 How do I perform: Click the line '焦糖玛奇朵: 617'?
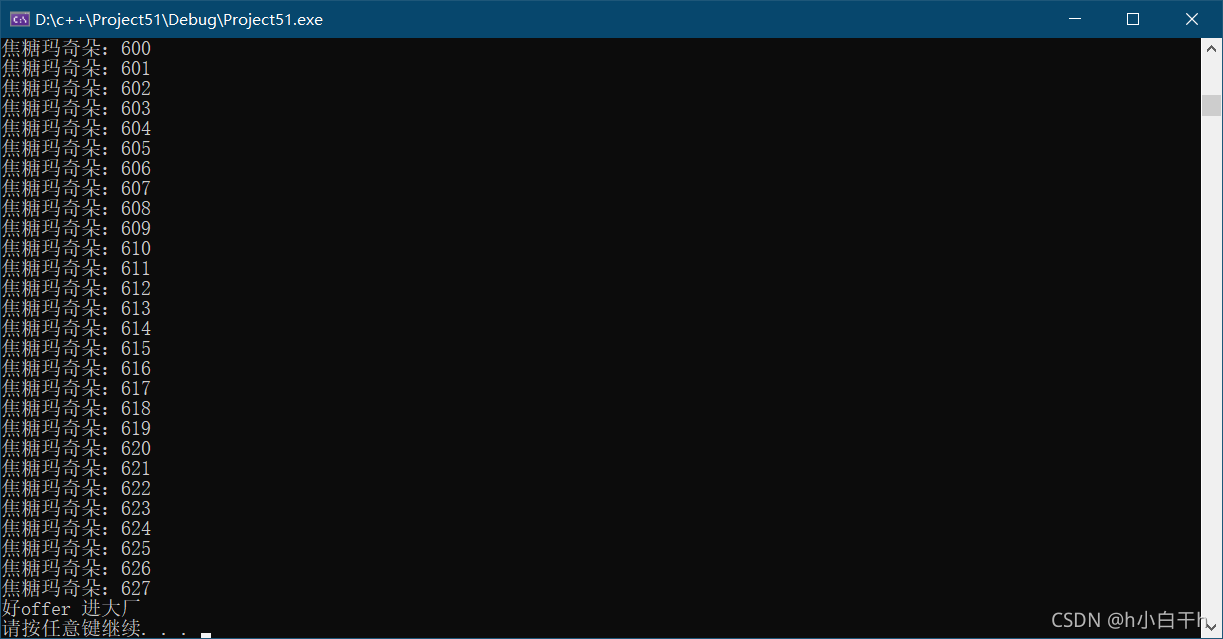coord(76,388)
